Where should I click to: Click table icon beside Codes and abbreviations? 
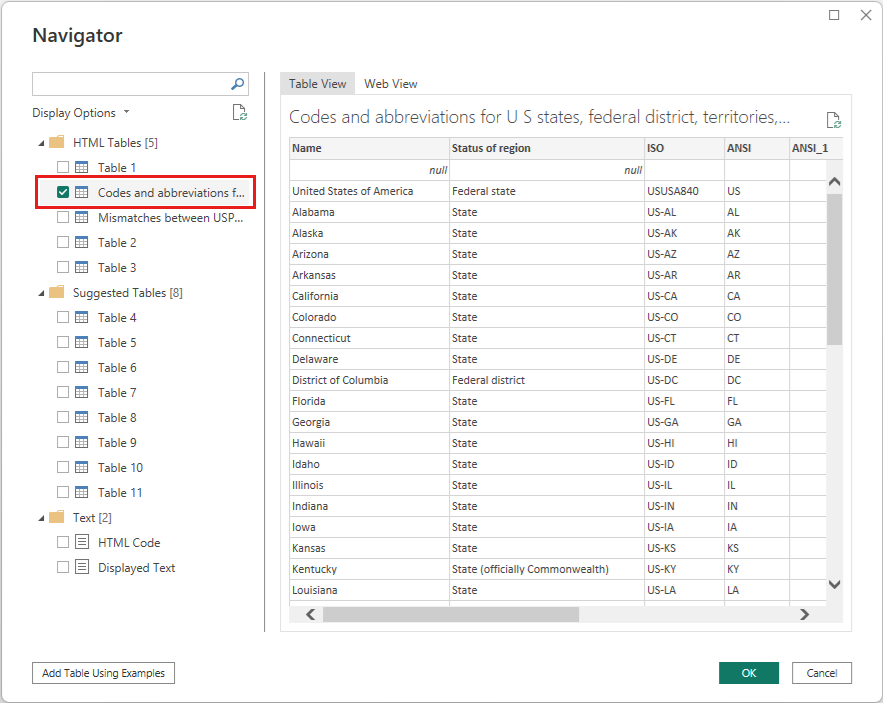(x=82, y=192)
